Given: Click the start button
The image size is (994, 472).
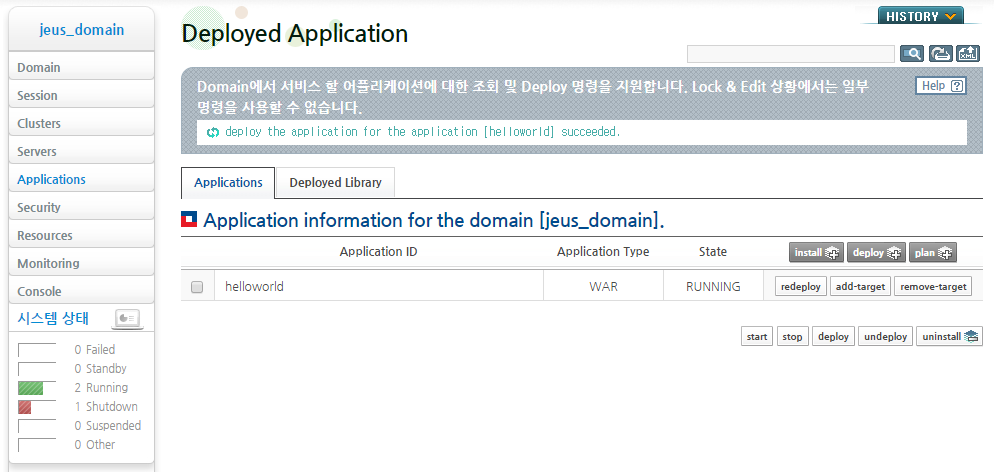Looking at the screenshot, I should tap(757, 336).
